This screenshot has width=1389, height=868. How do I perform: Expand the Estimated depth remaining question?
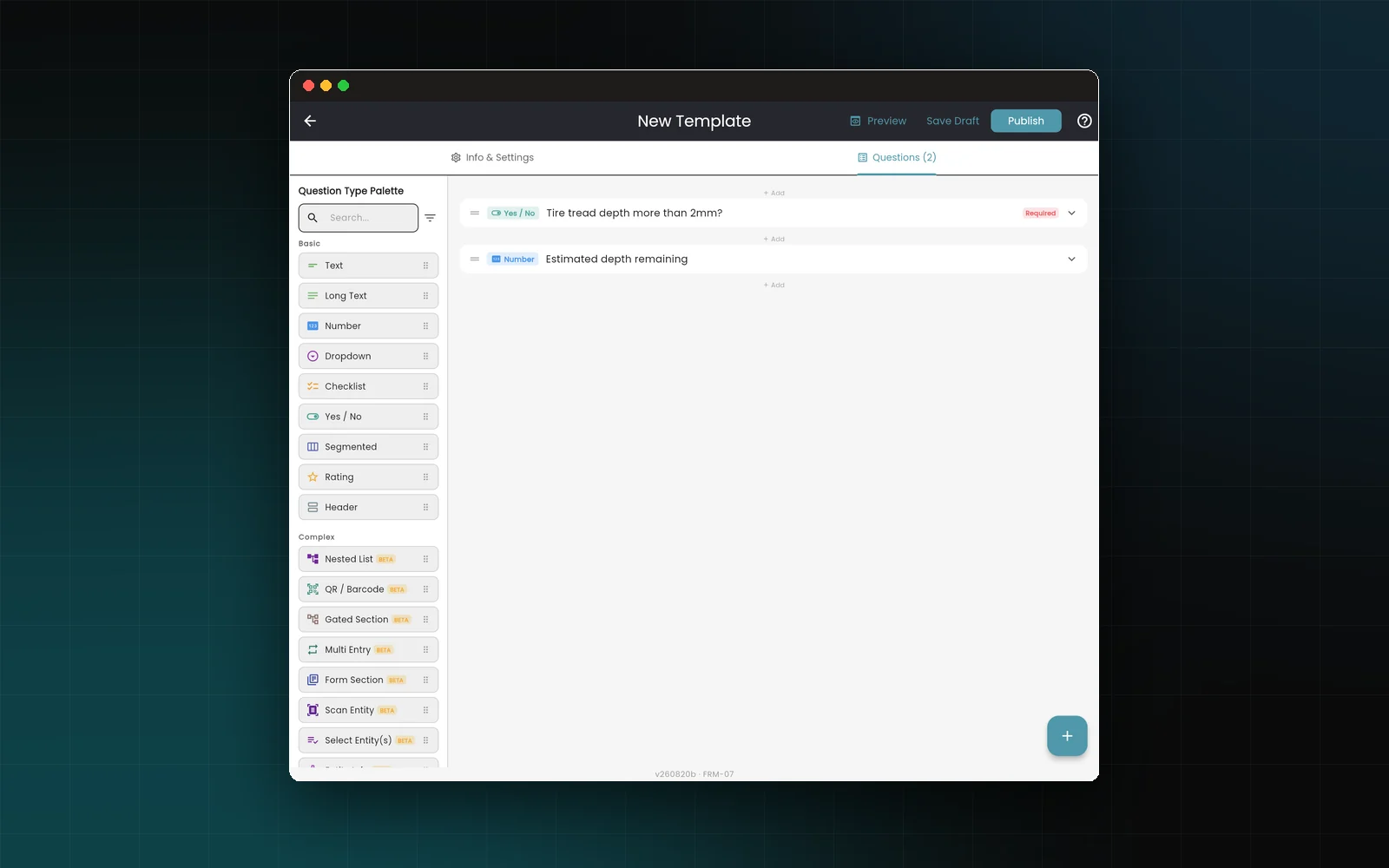coord(1071,259)
